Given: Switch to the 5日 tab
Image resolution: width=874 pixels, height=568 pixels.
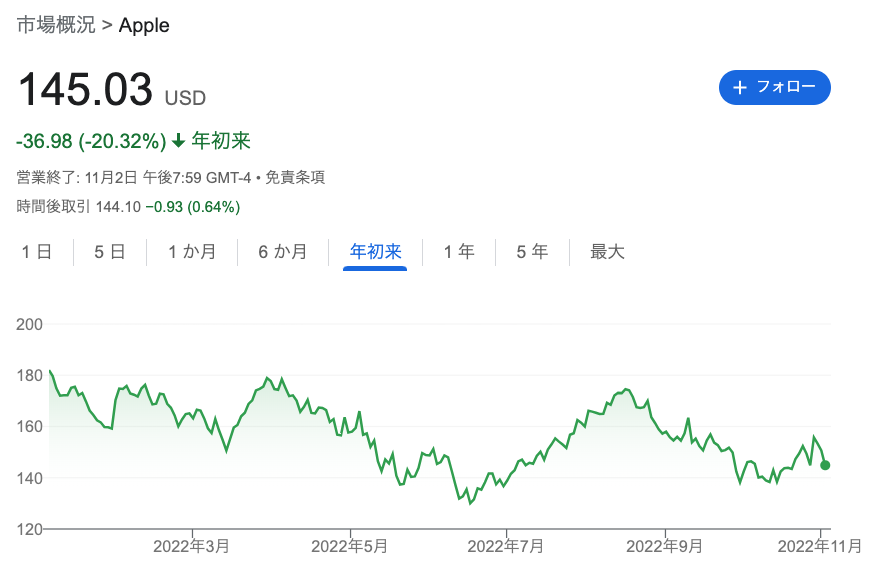Looking at the screenshot, I should [x=109, y=252].
